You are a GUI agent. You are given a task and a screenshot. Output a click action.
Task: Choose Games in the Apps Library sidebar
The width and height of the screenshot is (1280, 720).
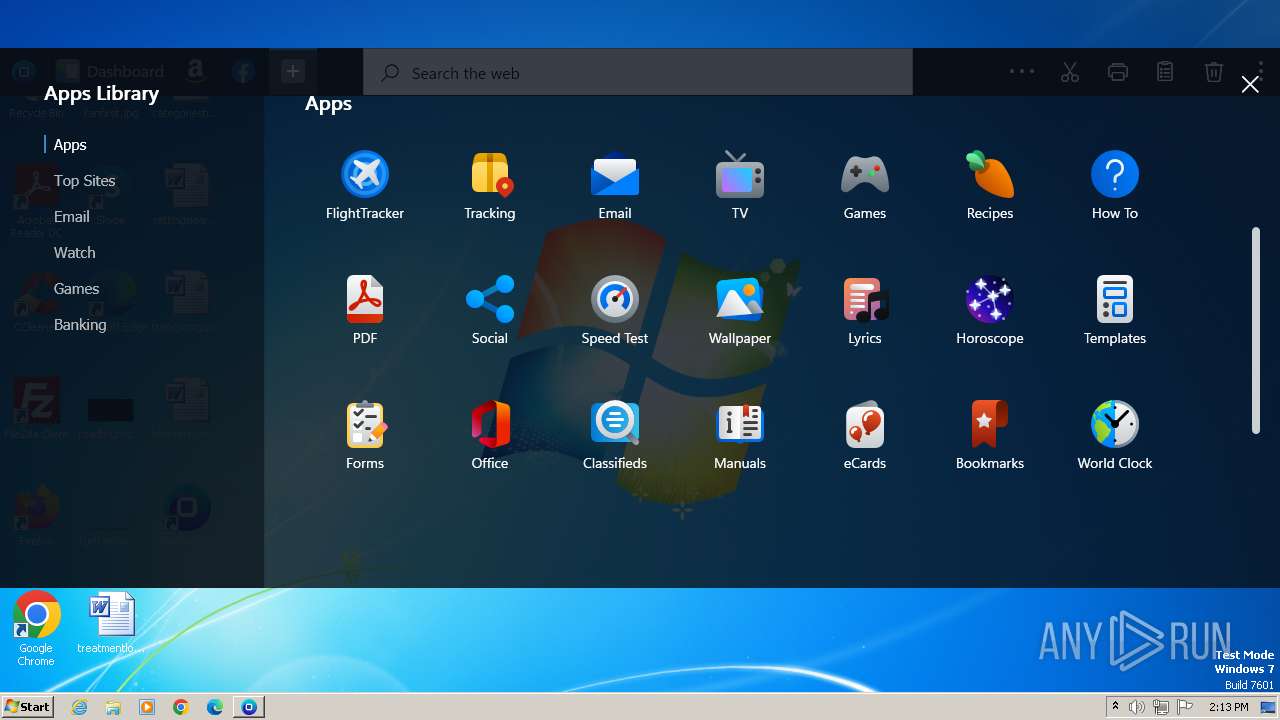click(x=76, y=289)
